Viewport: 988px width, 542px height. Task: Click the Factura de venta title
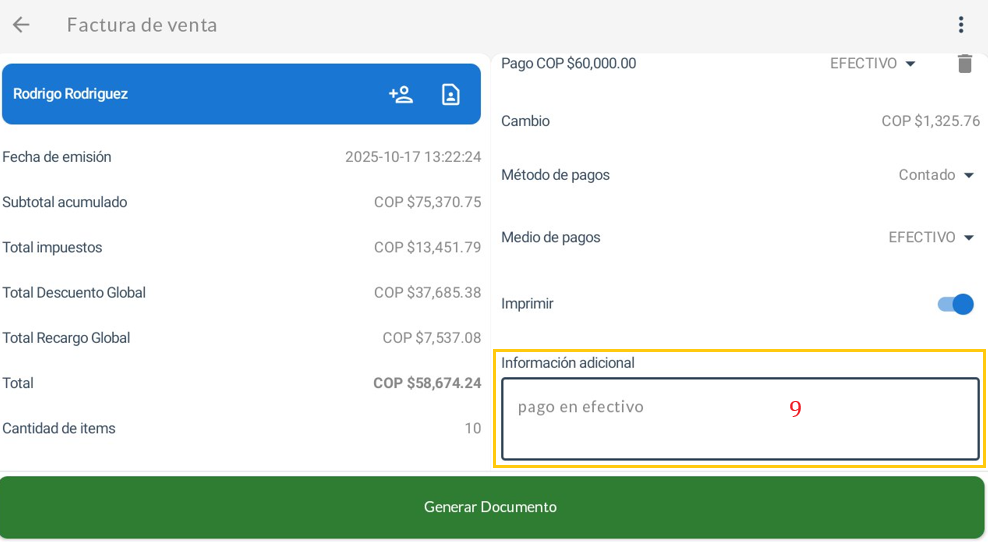point(142,25)
